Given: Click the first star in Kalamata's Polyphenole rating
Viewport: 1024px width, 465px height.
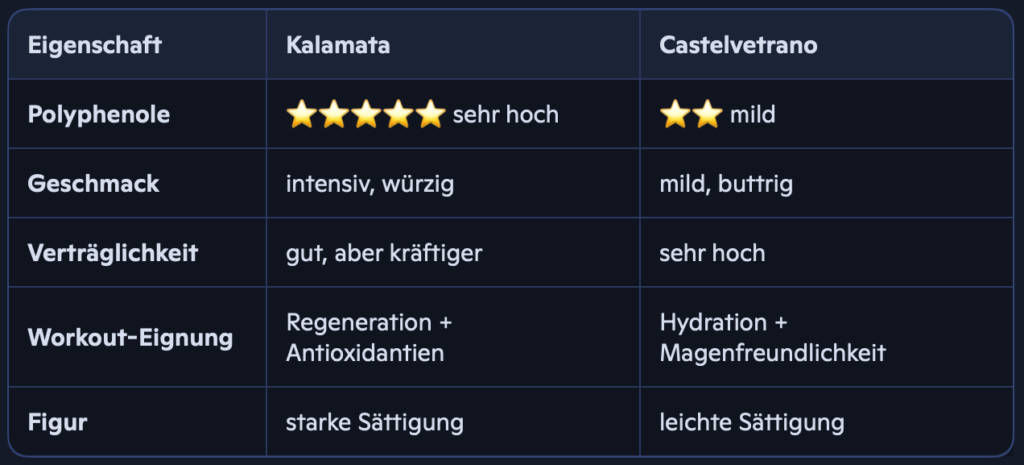Looking at the screenshot, I should pos(301,115).
